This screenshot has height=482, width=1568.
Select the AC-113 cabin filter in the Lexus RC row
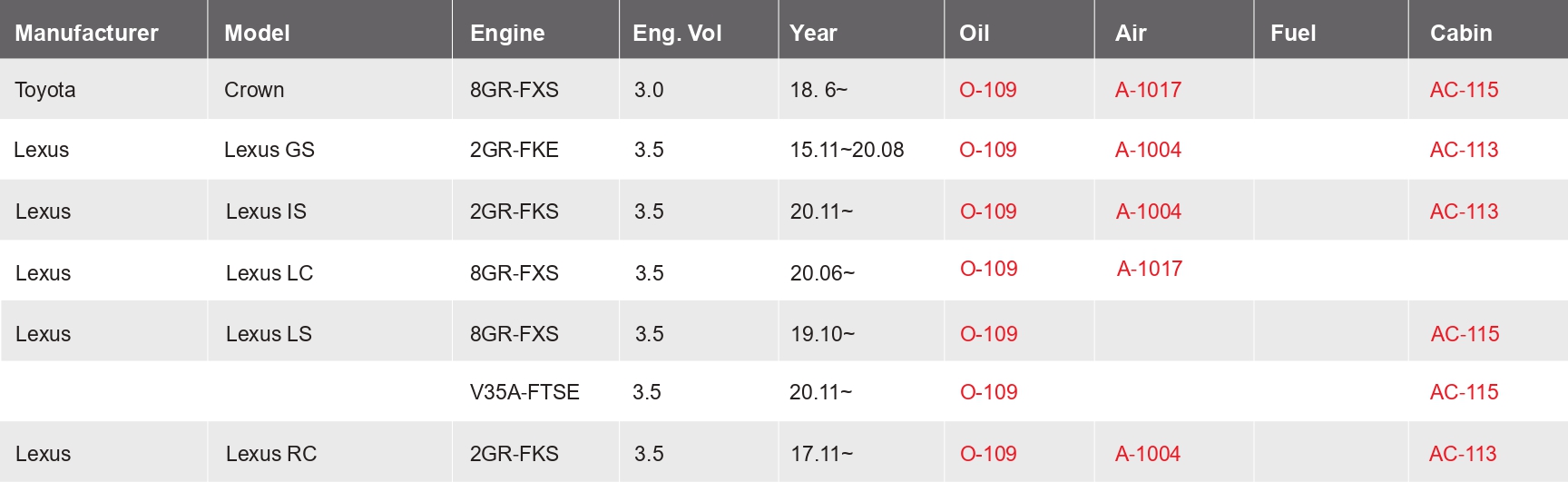(1463, 454)
